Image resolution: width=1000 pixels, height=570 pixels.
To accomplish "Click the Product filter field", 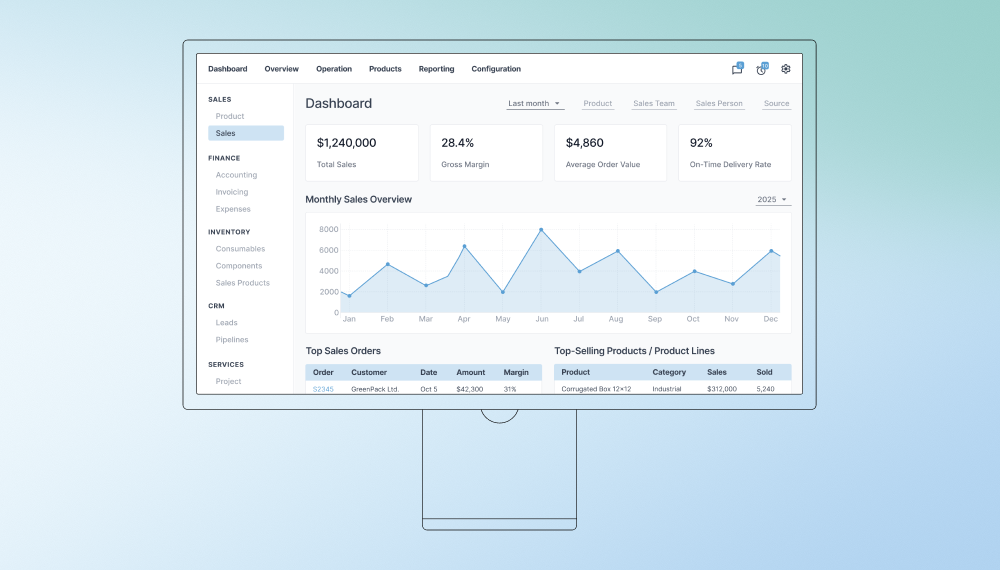I will point(598,104).
